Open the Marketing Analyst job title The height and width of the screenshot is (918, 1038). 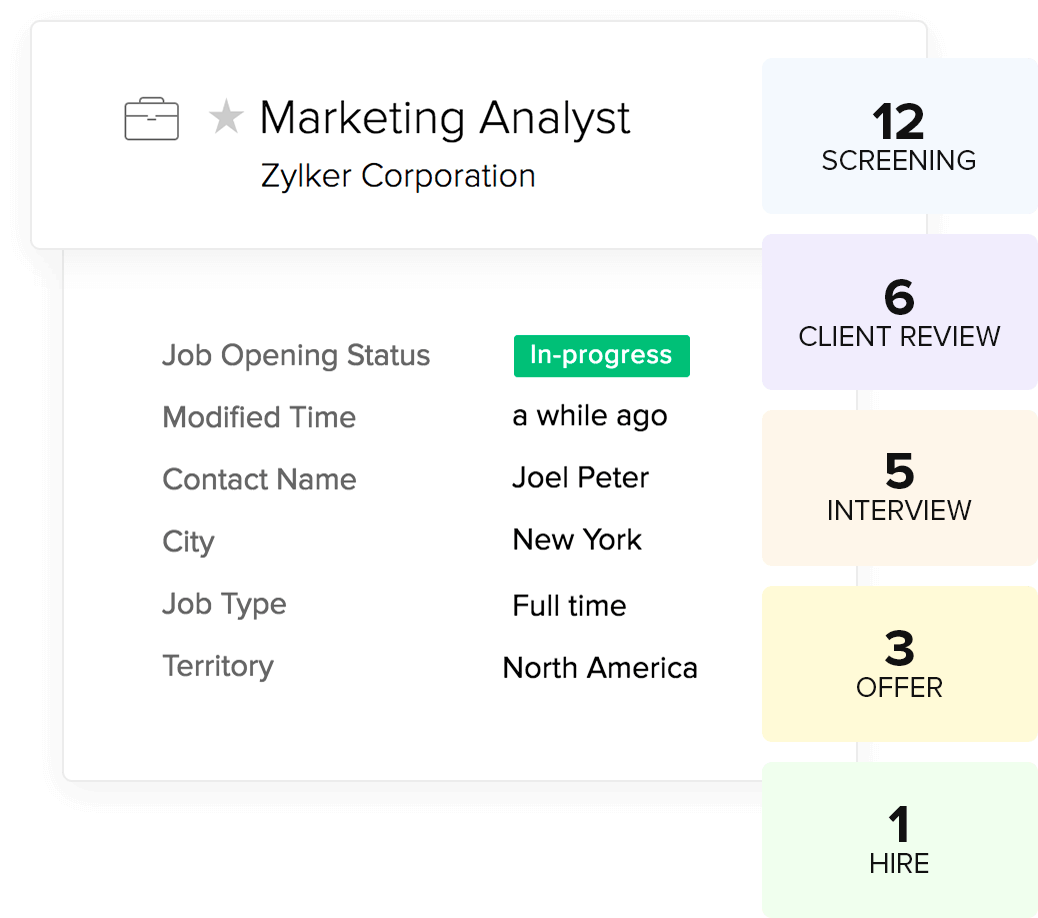(445, 118)
